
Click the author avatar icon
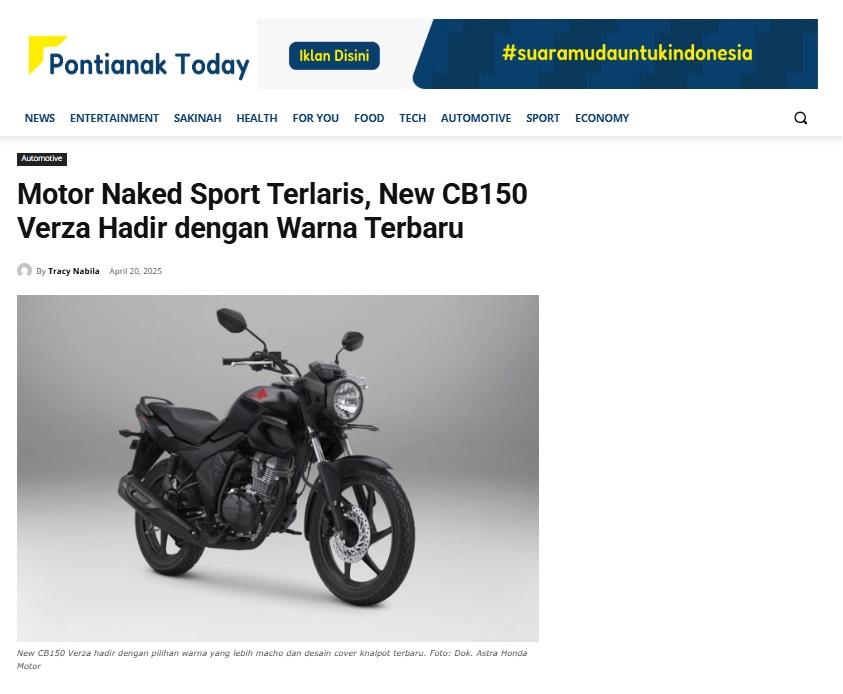[x=24, y=270]
